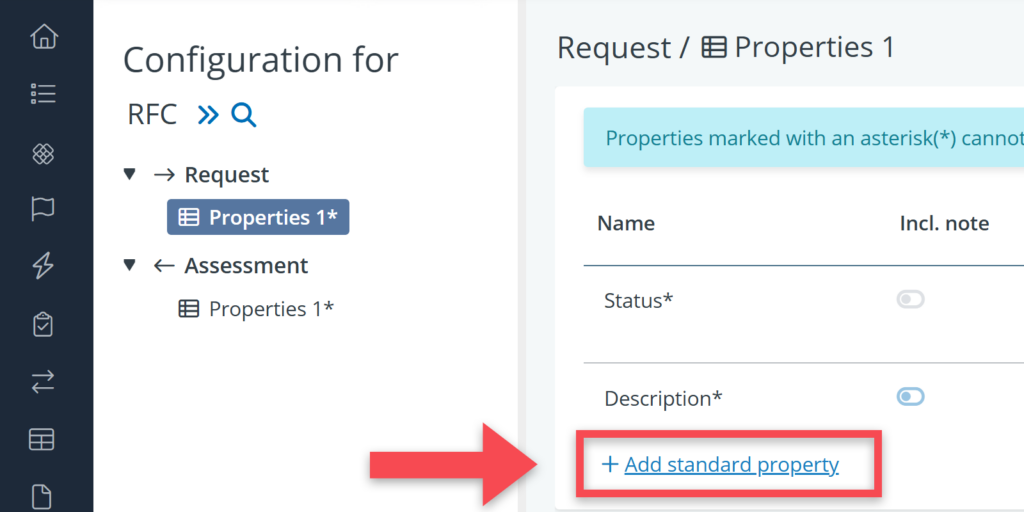Click the document icon in sidebar

pos(44,495)
